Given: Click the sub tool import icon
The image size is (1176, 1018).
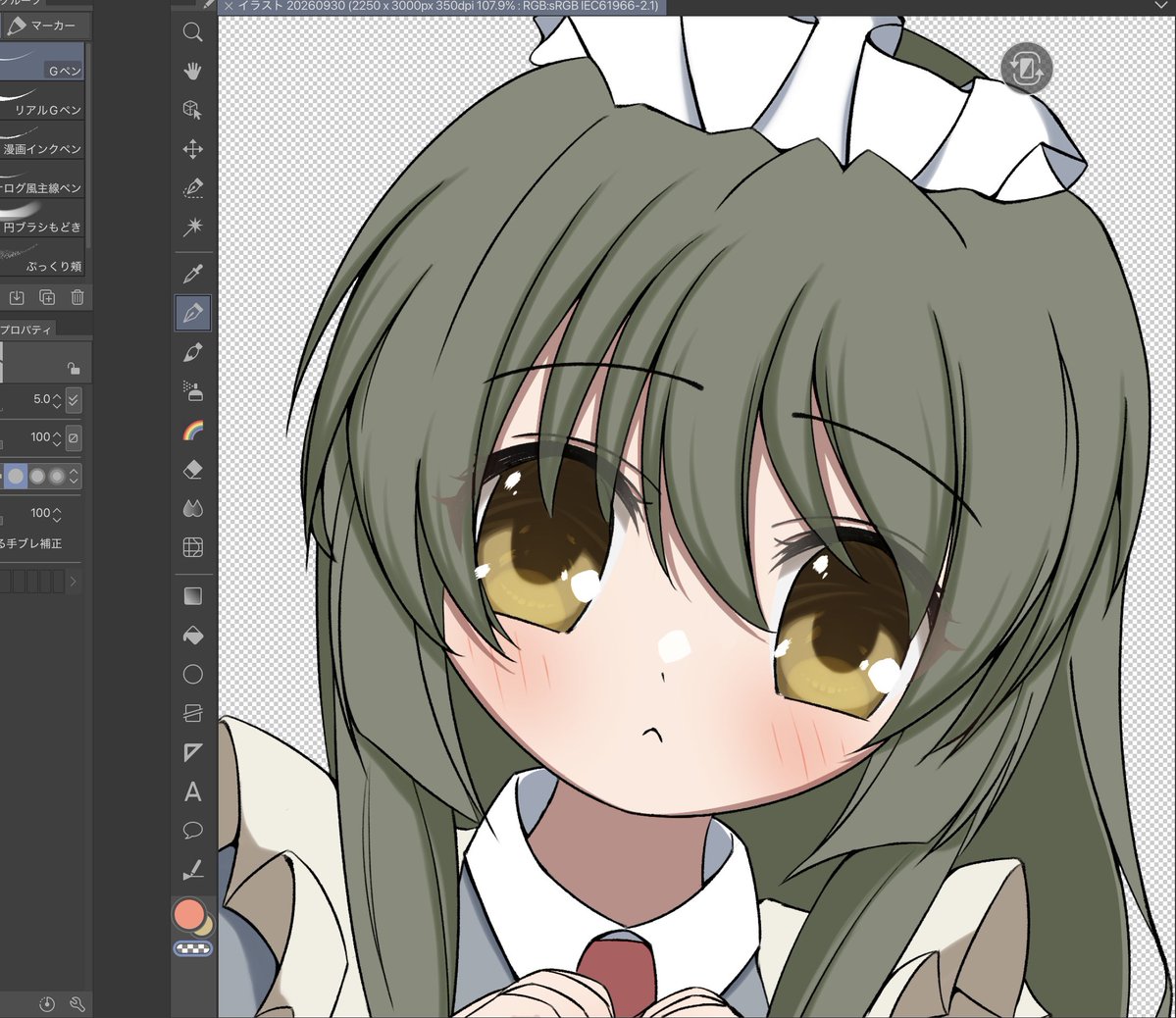Looking at the screenshot, I should (x=17, y=298).
